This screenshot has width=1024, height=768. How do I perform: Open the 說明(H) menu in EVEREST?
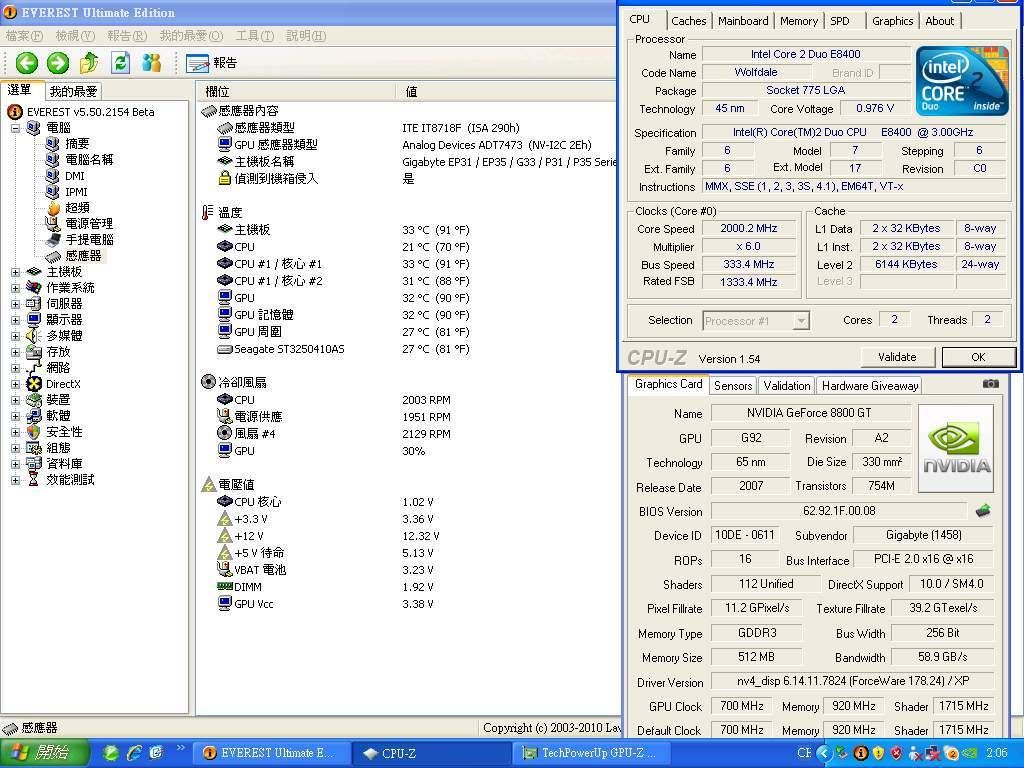[306, 36]
